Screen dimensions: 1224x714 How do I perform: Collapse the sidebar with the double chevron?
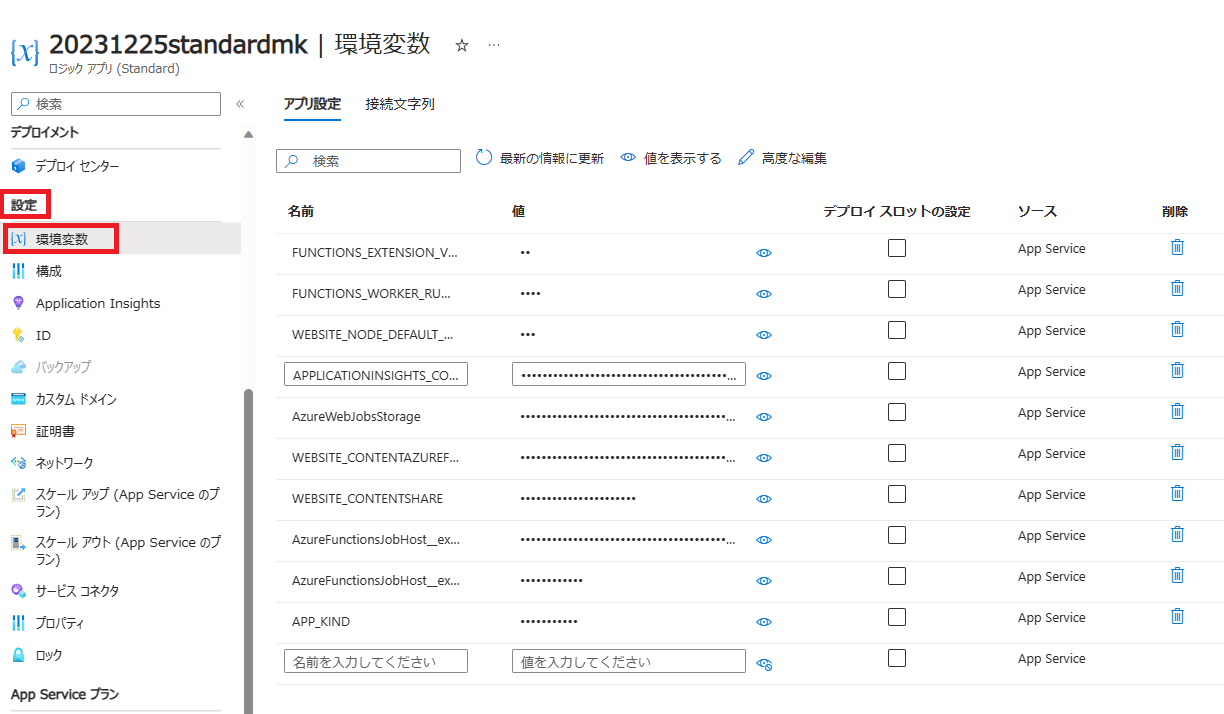tap(240, 104)
